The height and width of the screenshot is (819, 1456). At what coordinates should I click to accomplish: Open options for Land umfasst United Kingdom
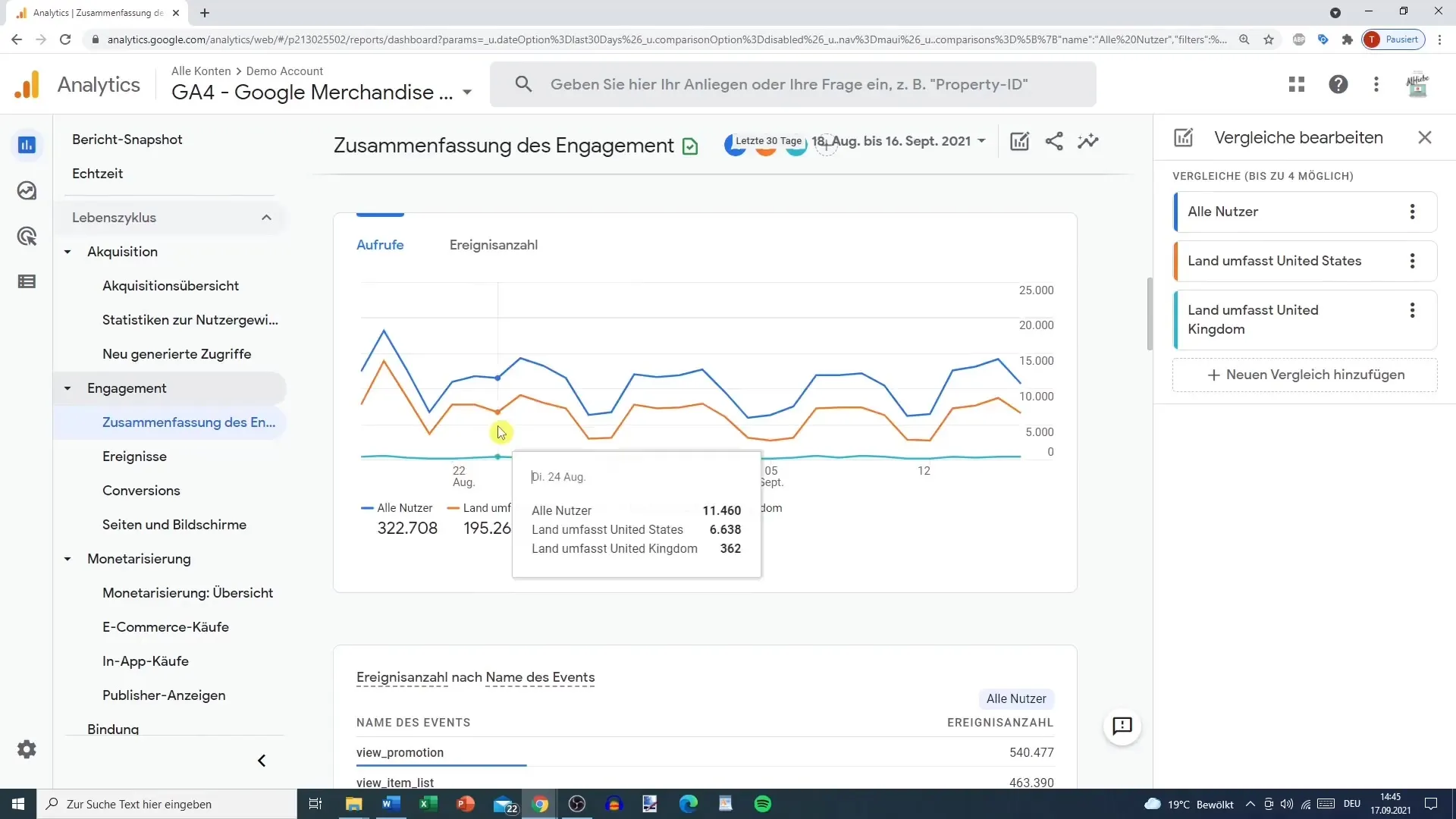pos(1412,310)
